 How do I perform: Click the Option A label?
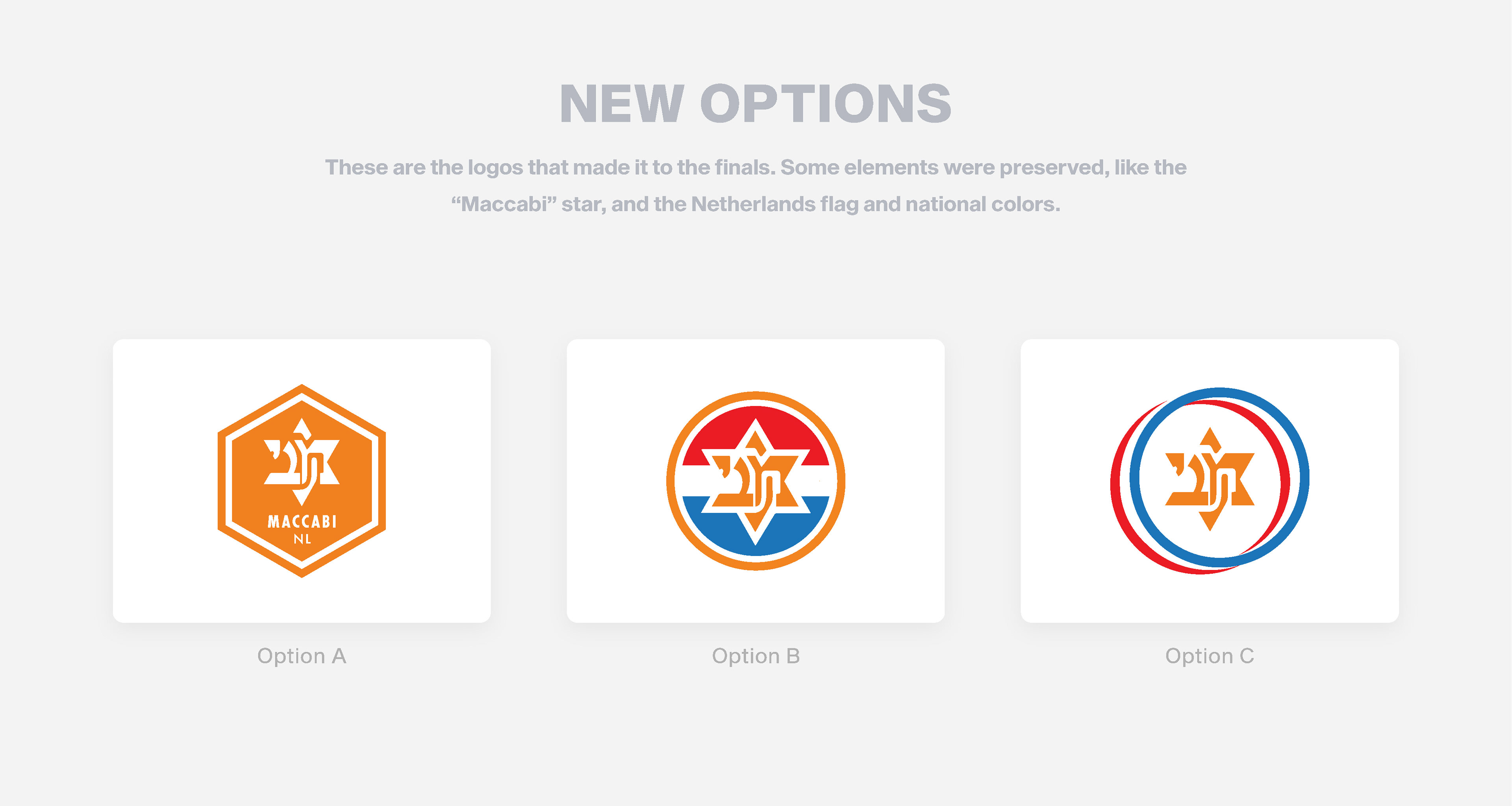tap(302, 656)
